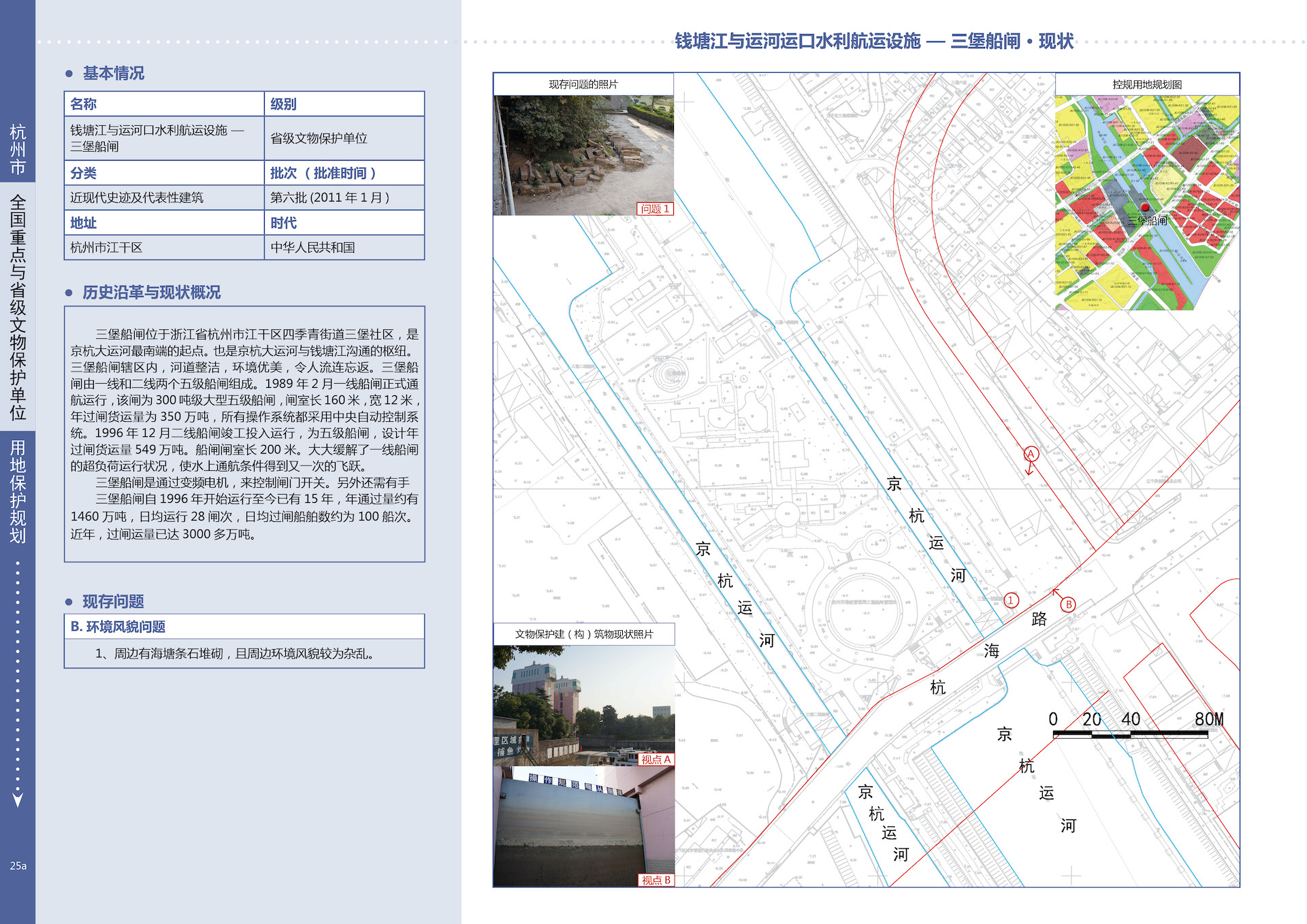
Task: Click the 海 road character on the map
Action: coord(992,651)
